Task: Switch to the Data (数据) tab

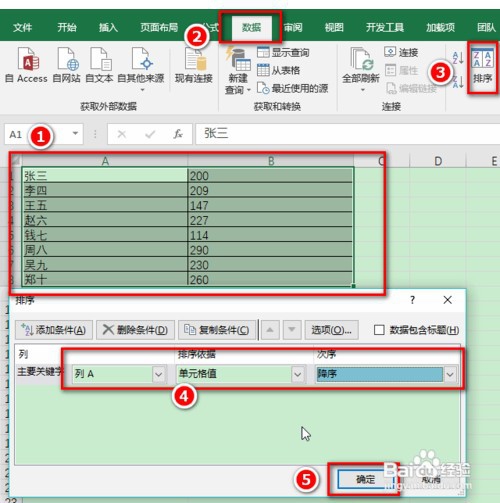Action: [x=251, y=27]
